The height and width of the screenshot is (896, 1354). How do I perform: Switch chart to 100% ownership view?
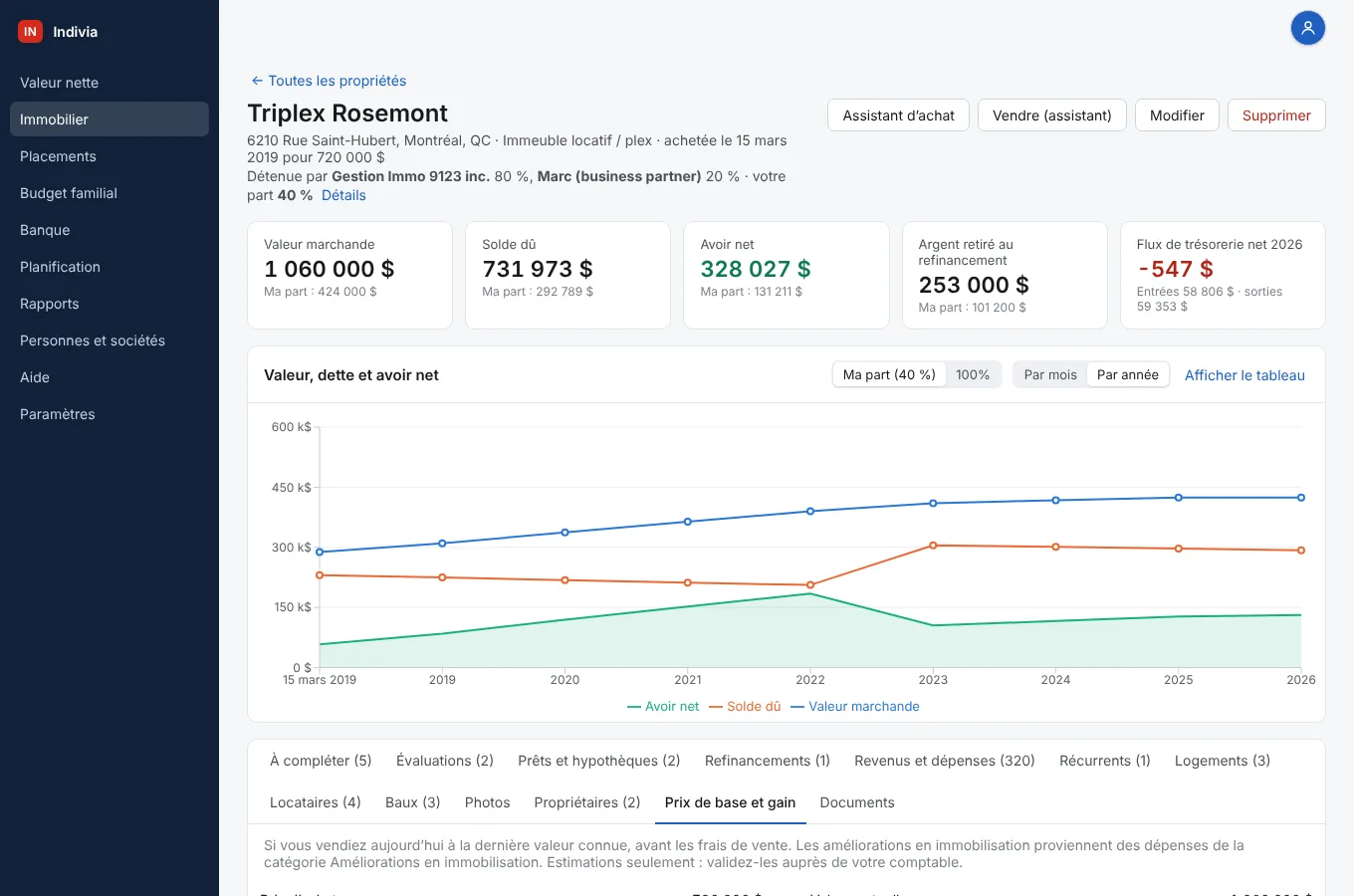pyautogui.click(x=973, y=375)
